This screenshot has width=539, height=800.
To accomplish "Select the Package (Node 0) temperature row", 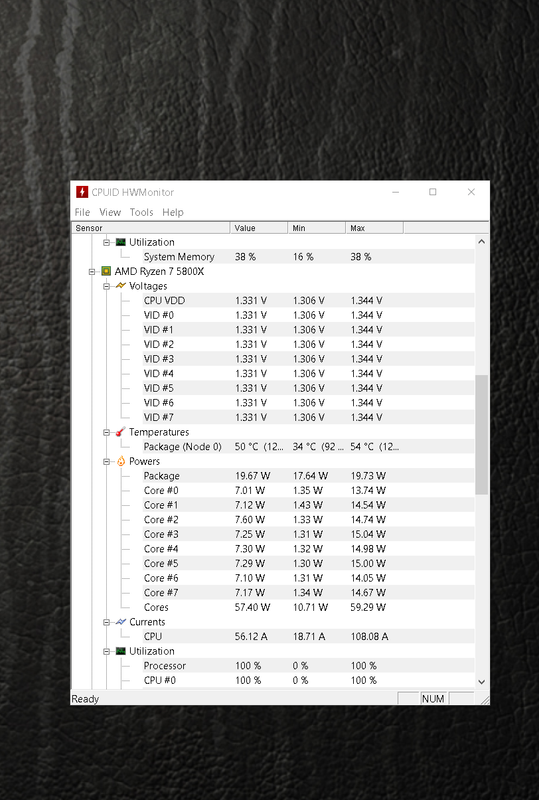I will [x=308, y=447].
